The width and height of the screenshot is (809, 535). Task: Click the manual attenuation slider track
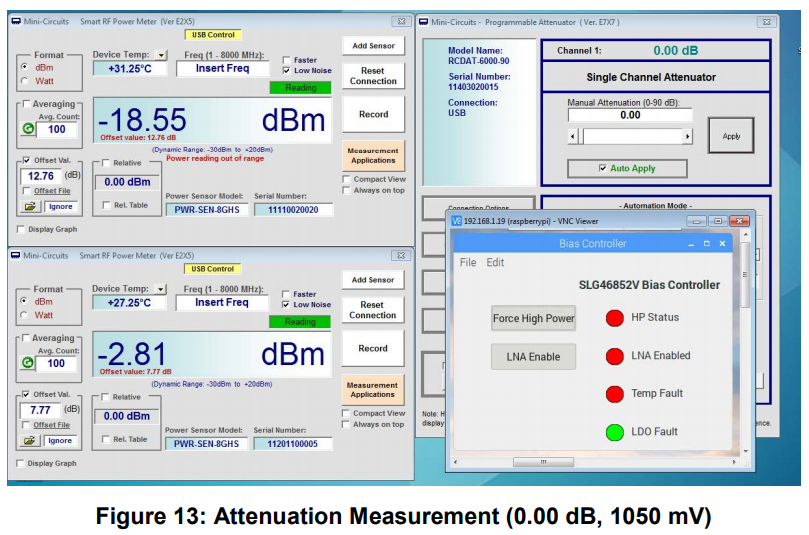(633, 136)
